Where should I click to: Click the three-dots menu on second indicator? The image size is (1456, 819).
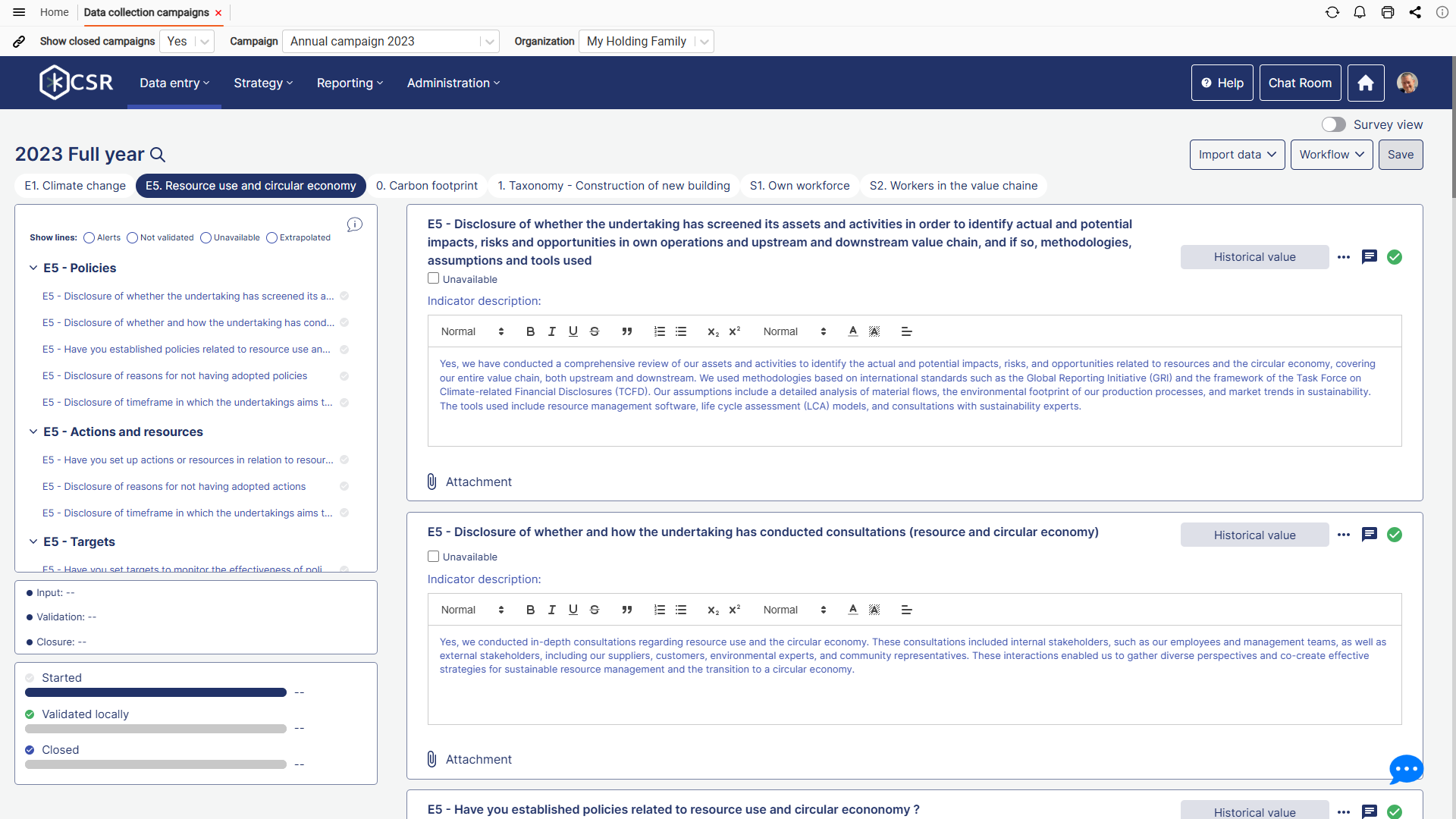pyautogui.click(x=1344, y=535)
